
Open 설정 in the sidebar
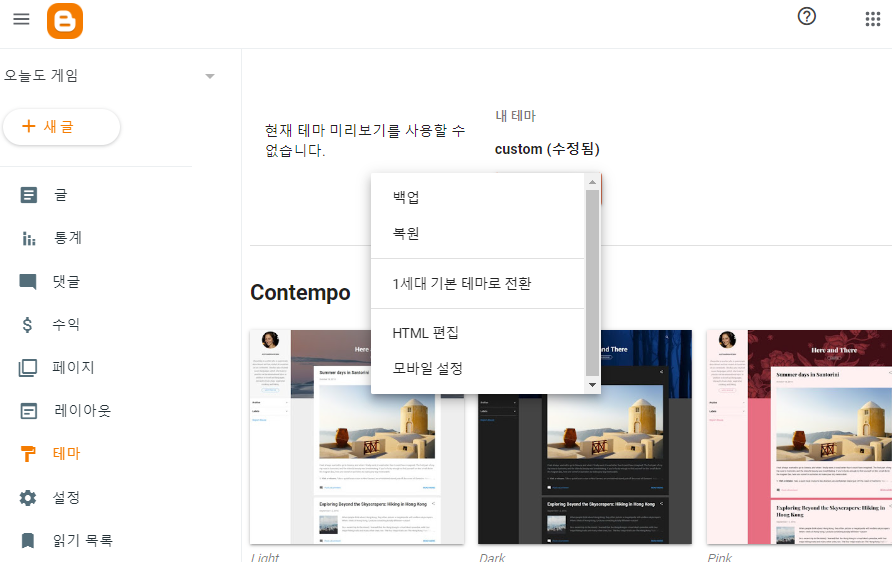[x=66, y=498]
